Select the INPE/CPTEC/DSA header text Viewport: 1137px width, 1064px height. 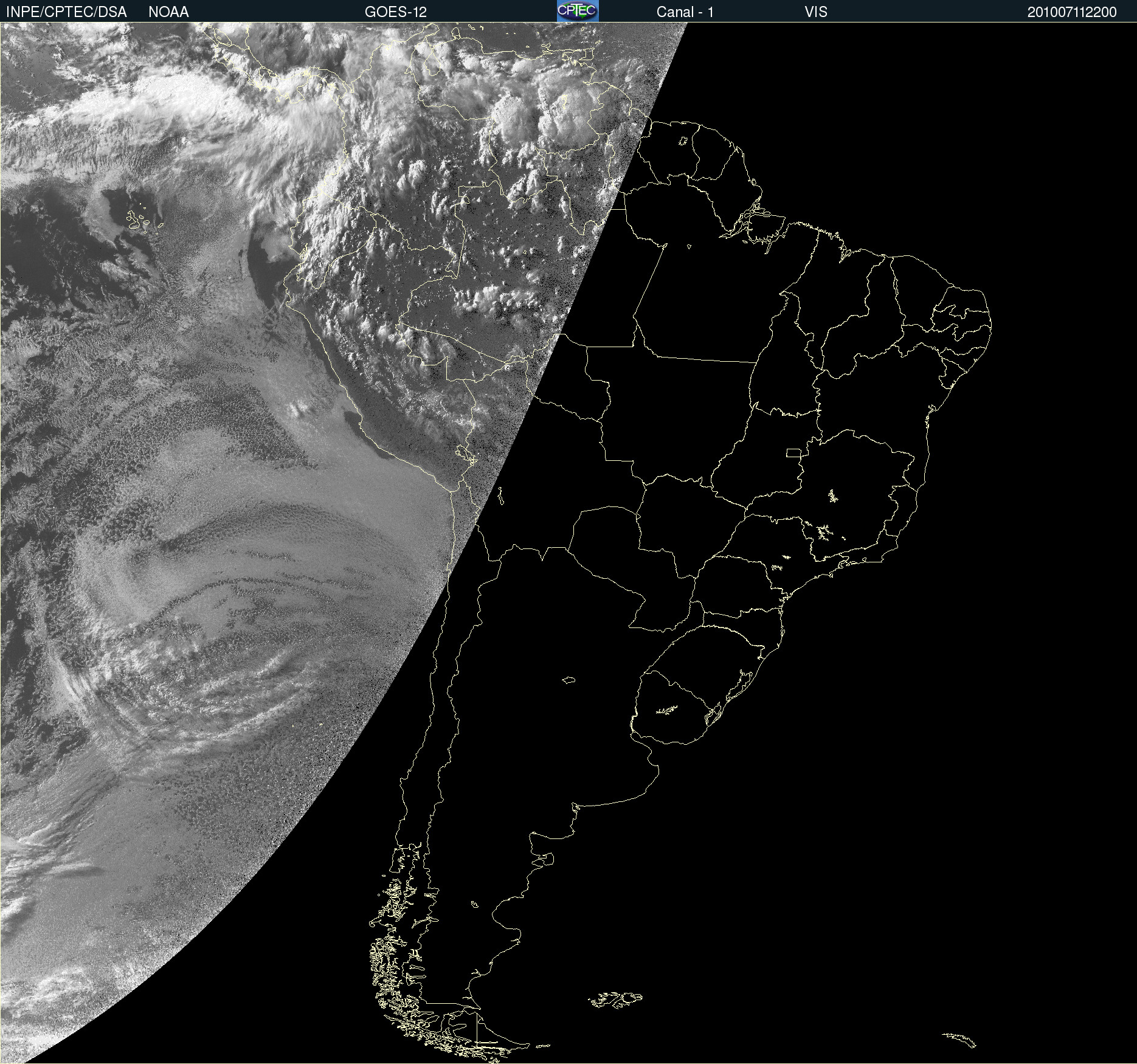[x=66, y=12]
